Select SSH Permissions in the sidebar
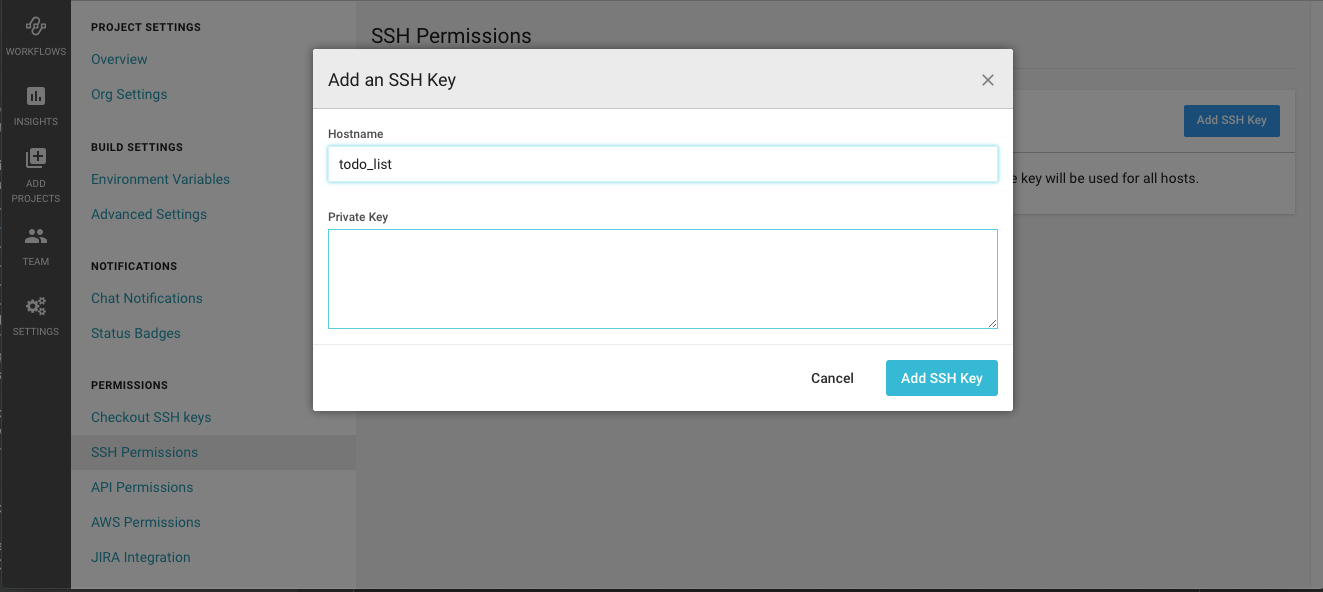Screen dimensions: 1323x592 144,451
